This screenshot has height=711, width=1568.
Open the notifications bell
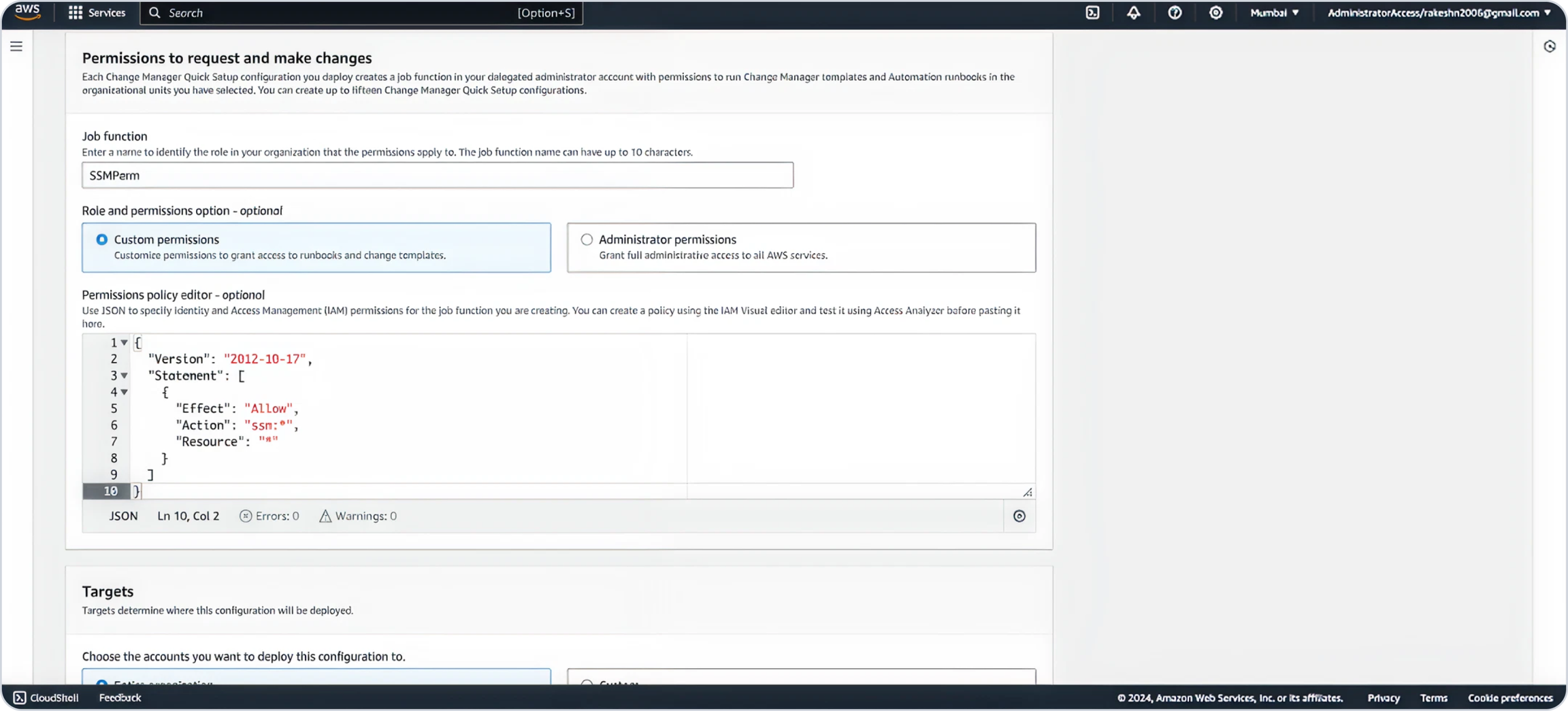click(x=1133, y=13)
